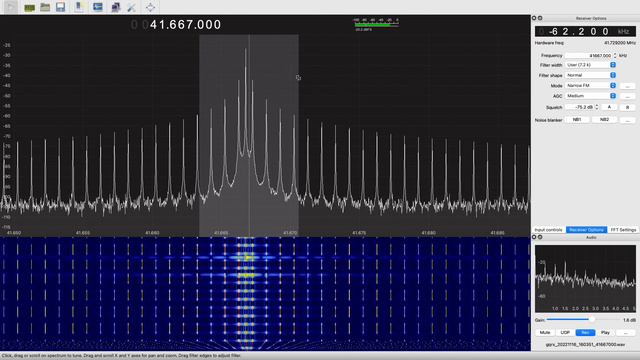Toggle the Play audio button
The height and width of the screenshot is (360, 640).
605,333
